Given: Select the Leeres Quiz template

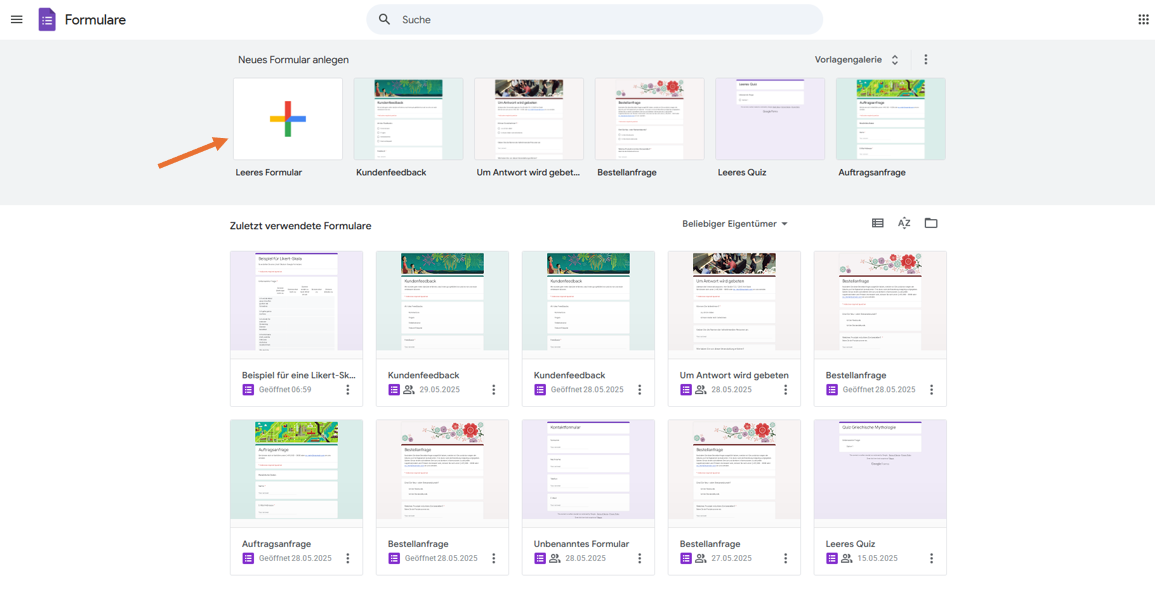Looking at the screenshot, I should 770,119.
